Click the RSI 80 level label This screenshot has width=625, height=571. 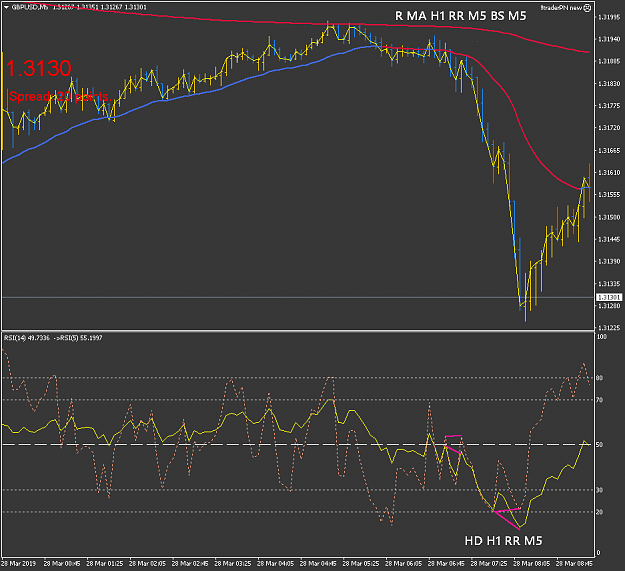point(599,378)
